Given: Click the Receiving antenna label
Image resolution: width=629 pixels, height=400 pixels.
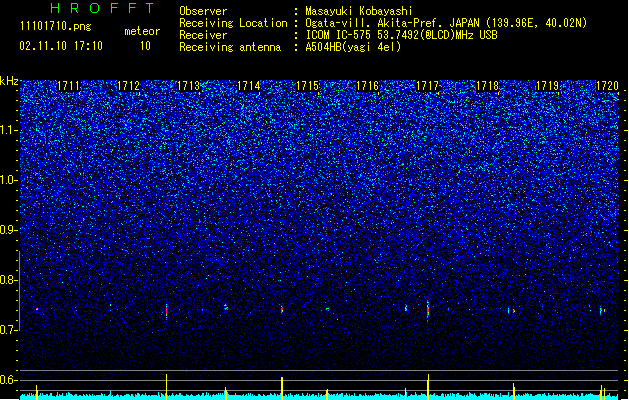Looking at the screenshot, I should 230,47.
